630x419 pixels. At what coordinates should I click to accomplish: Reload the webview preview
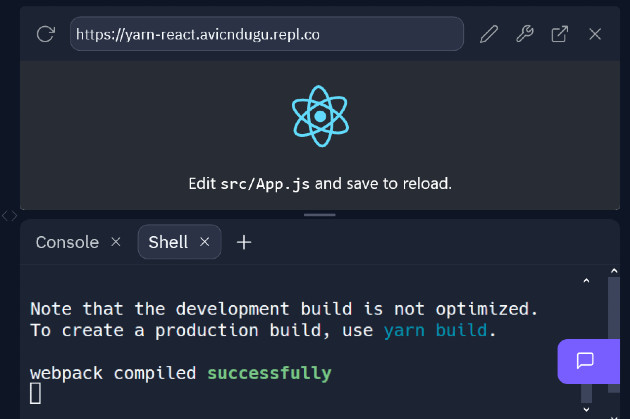(45, 34)
